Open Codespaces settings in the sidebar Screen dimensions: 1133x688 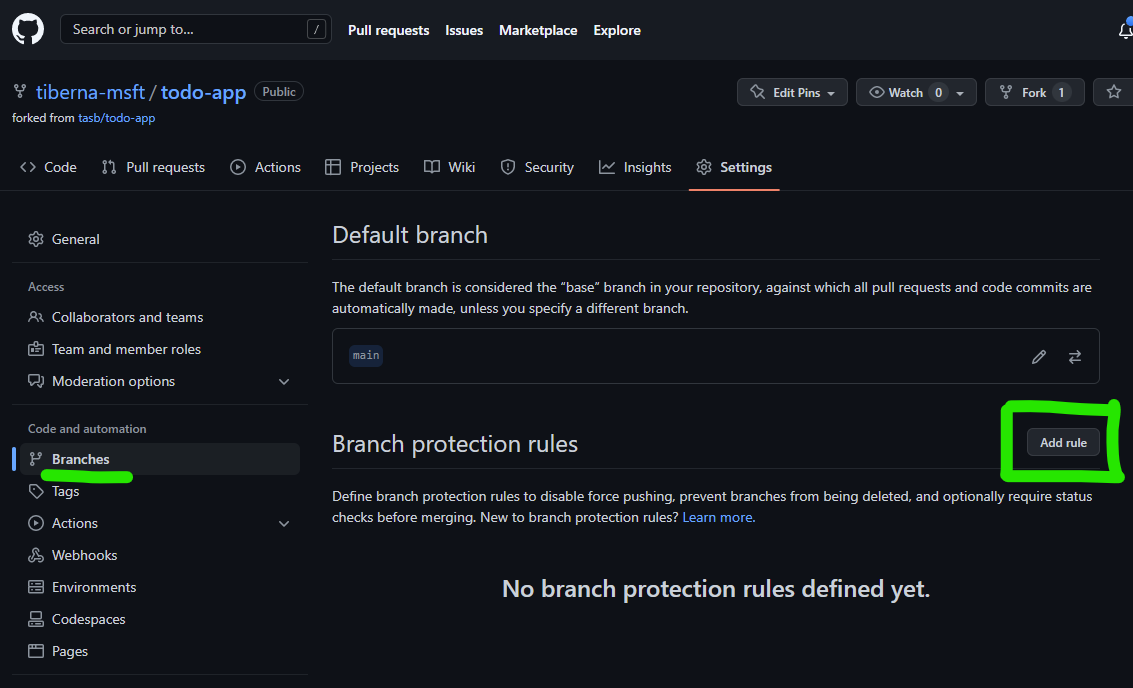[88, 619]
